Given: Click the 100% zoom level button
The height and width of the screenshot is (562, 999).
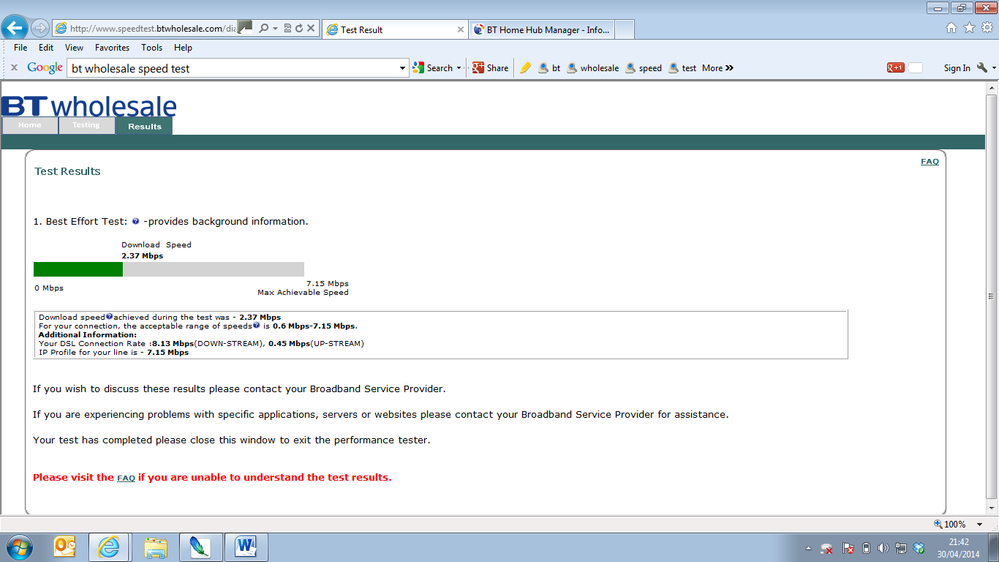Looking at the screenshot, I should (x=950, y=524).
